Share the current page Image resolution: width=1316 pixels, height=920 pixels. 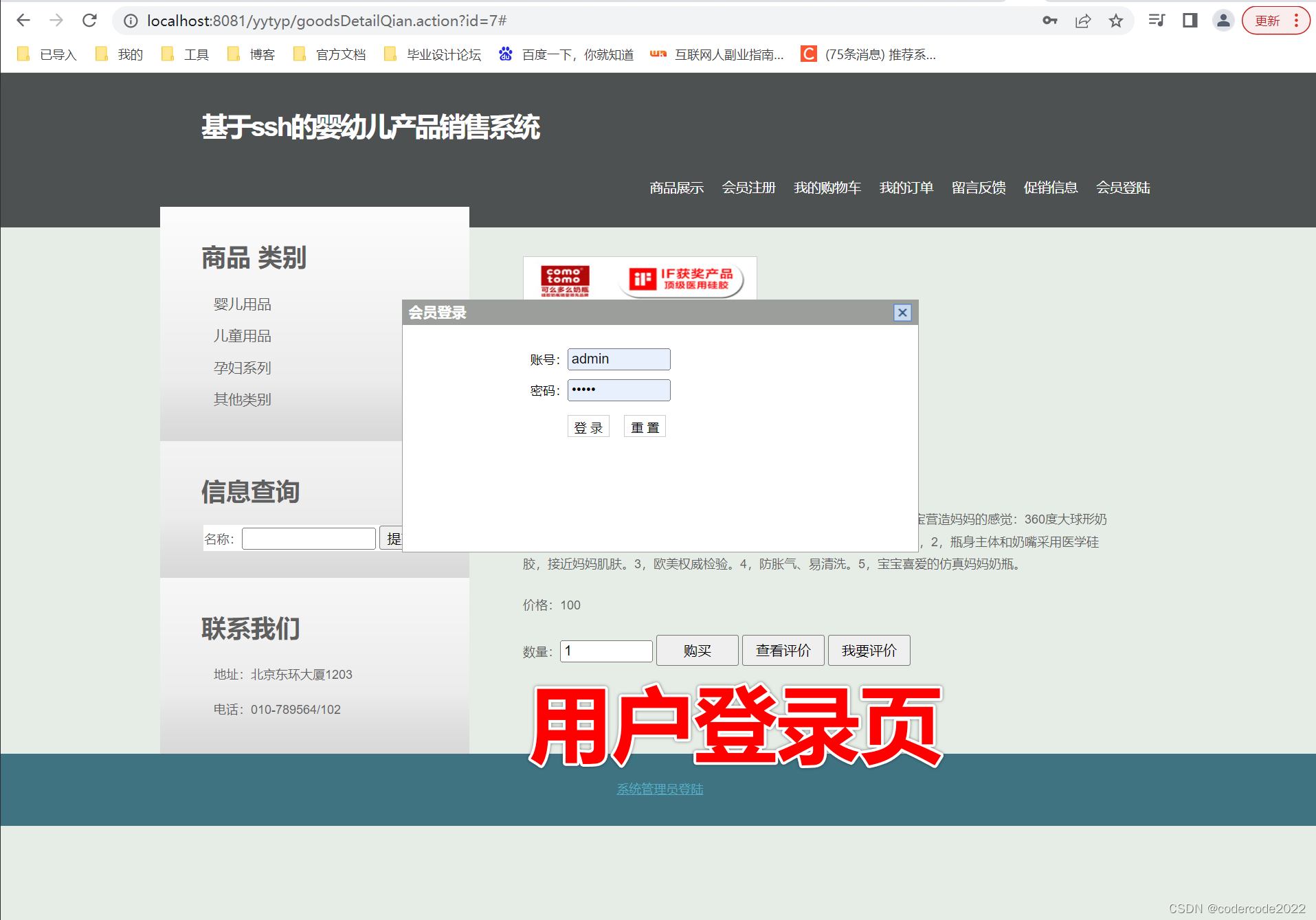coord(1082,21)
